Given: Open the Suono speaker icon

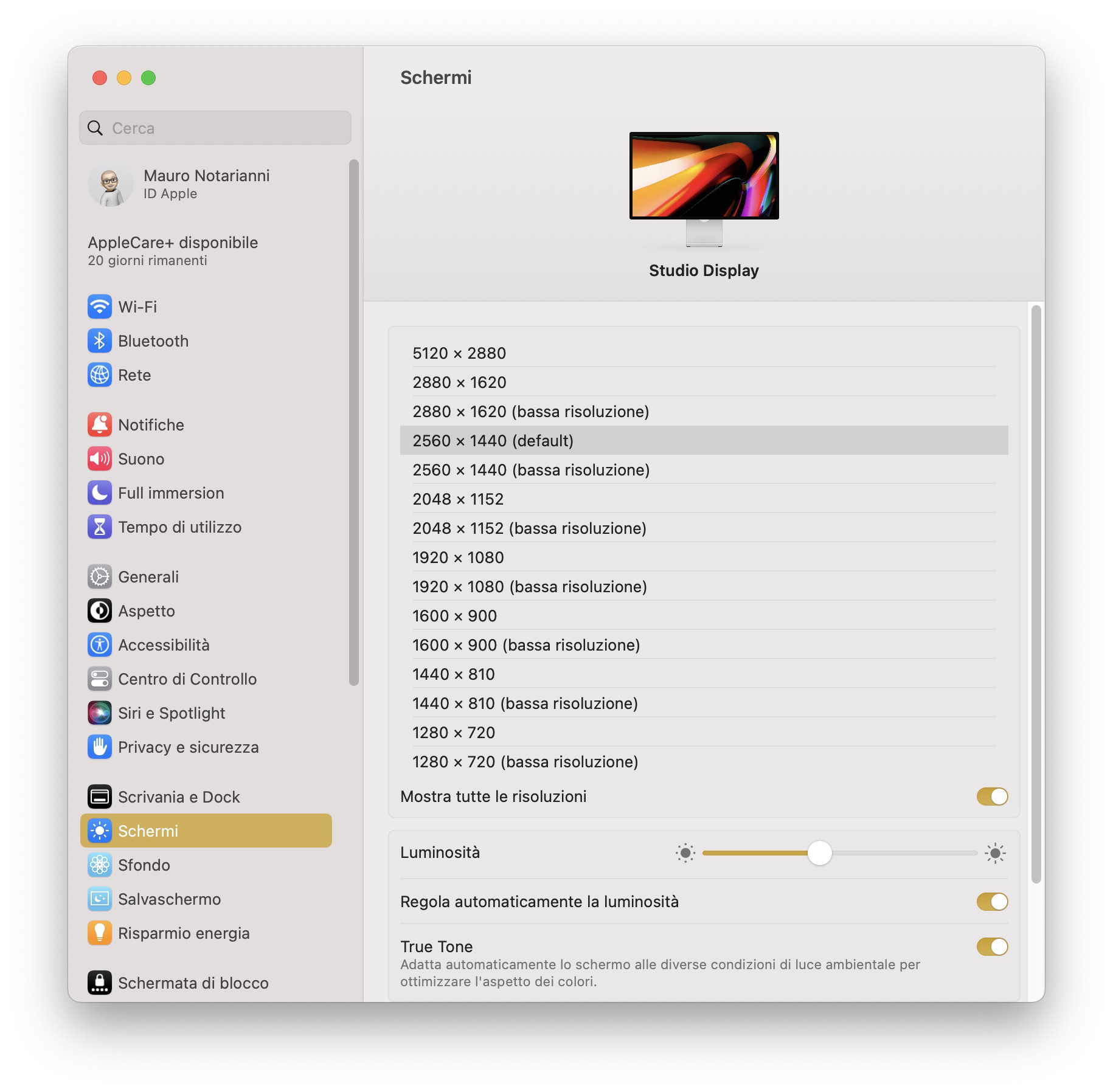Looking at the screenshot, I should (x=100, y=458).
